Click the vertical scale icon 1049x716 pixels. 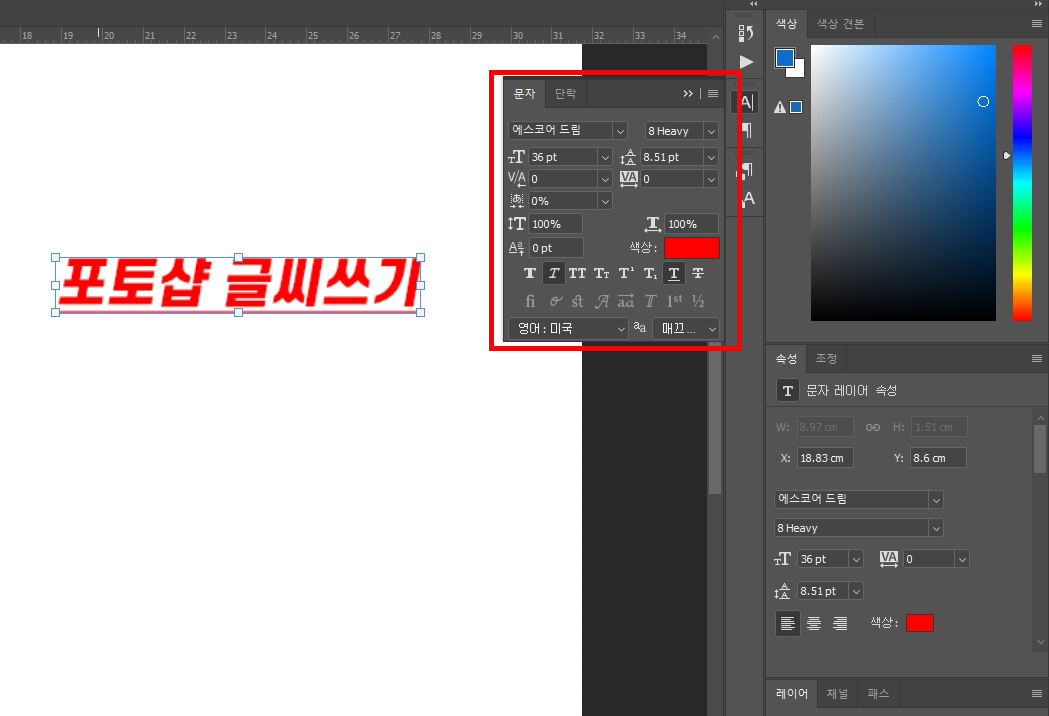(516, 223)
